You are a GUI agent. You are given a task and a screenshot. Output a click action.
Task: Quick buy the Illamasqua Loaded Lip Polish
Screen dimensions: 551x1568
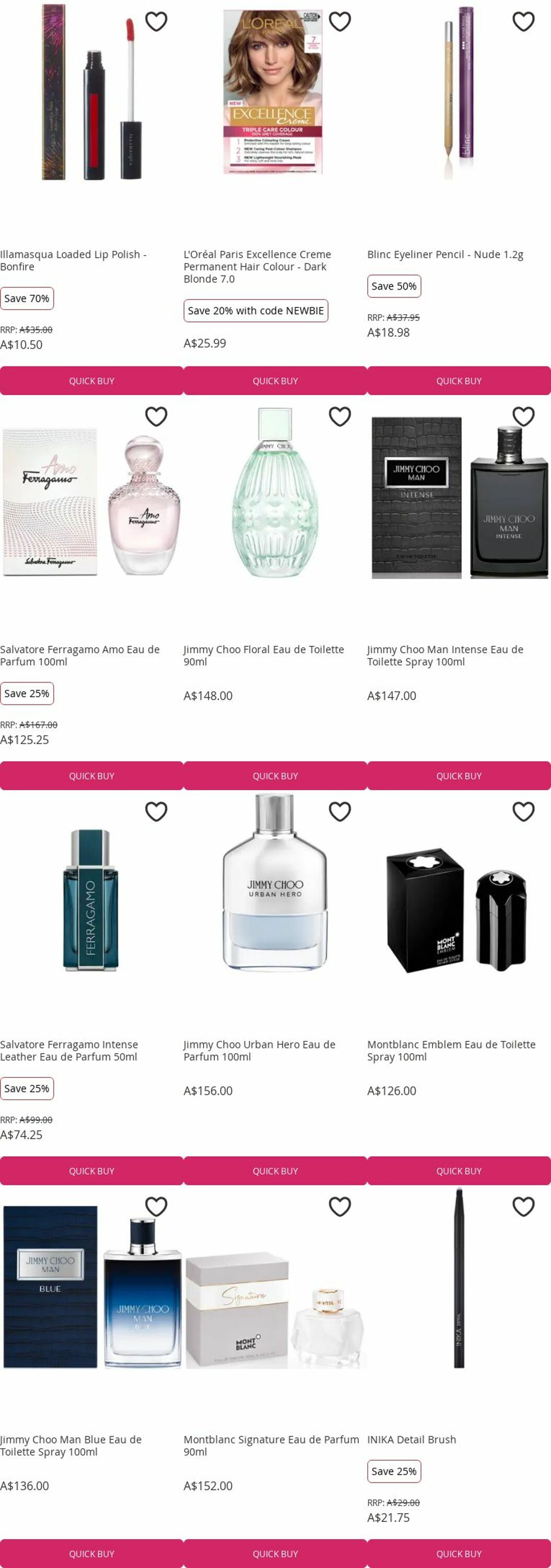pos(92,381)
